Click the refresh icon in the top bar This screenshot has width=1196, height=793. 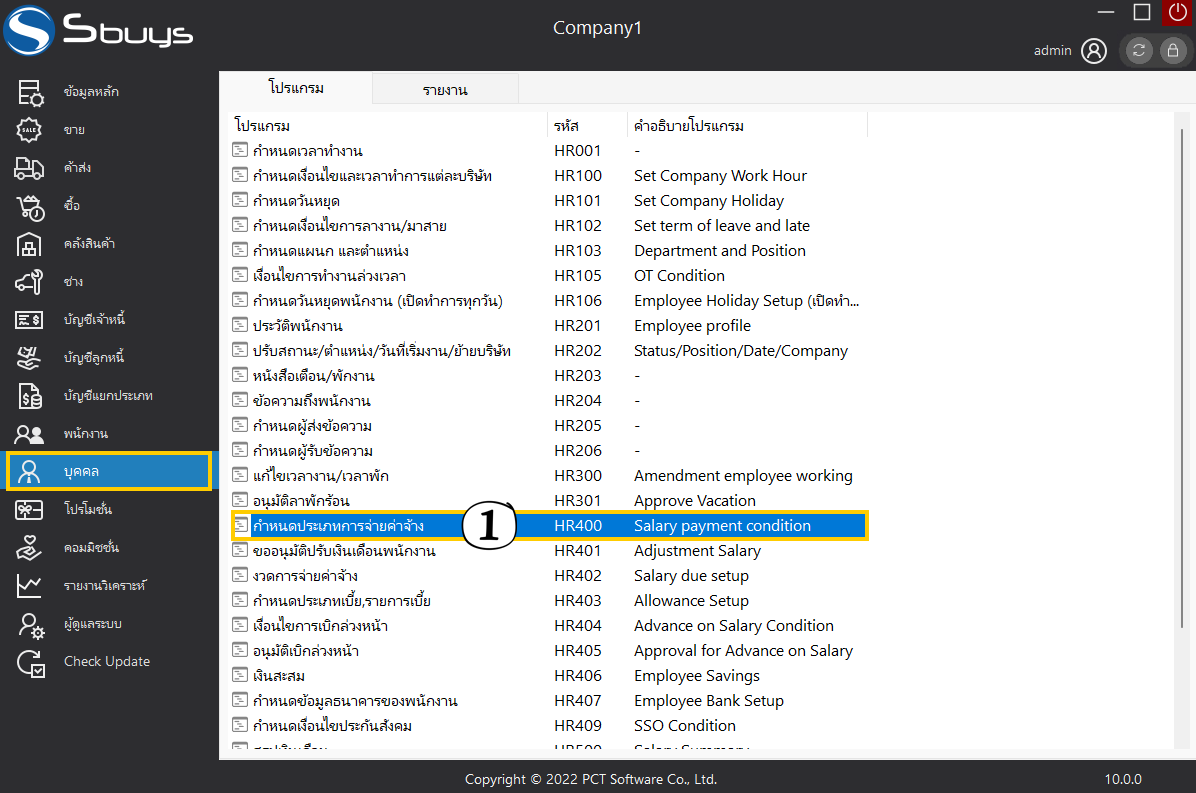click(x=1138, y=50)
